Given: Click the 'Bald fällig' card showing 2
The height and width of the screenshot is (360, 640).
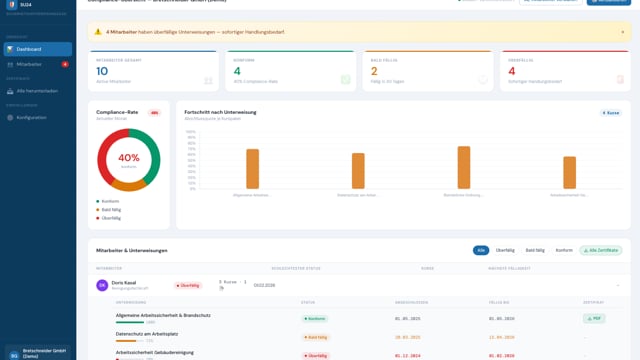Looking at the screenshot, I should pyautogui.click(x=428, y=71).
